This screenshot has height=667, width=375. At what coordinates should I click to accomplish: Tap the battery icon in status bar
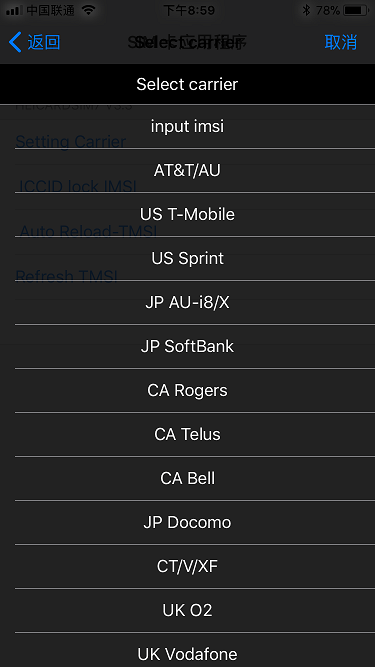[356, 10]
